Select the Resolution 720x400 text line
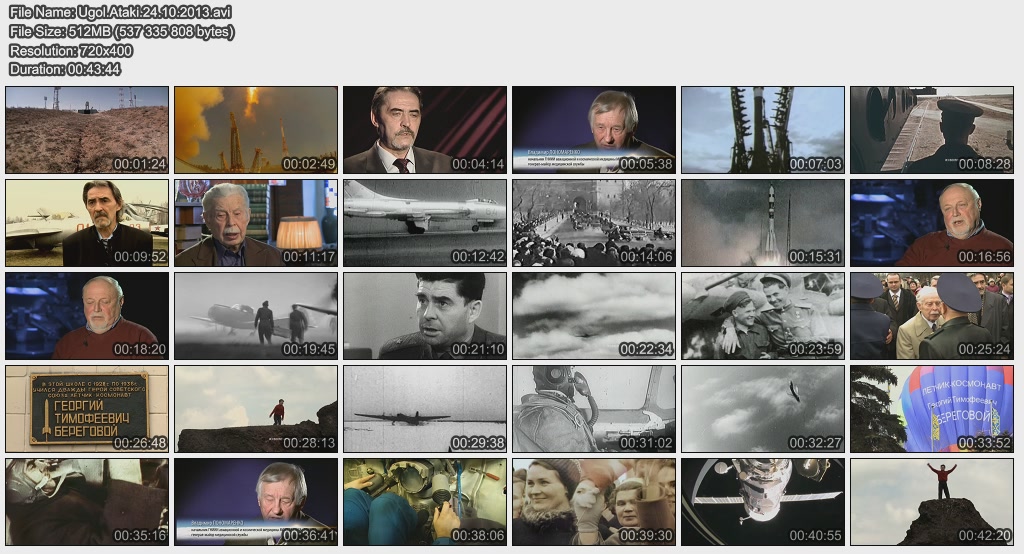This screenshot has height=554, width=1024. pyautogui.click(x=71, y=50)
